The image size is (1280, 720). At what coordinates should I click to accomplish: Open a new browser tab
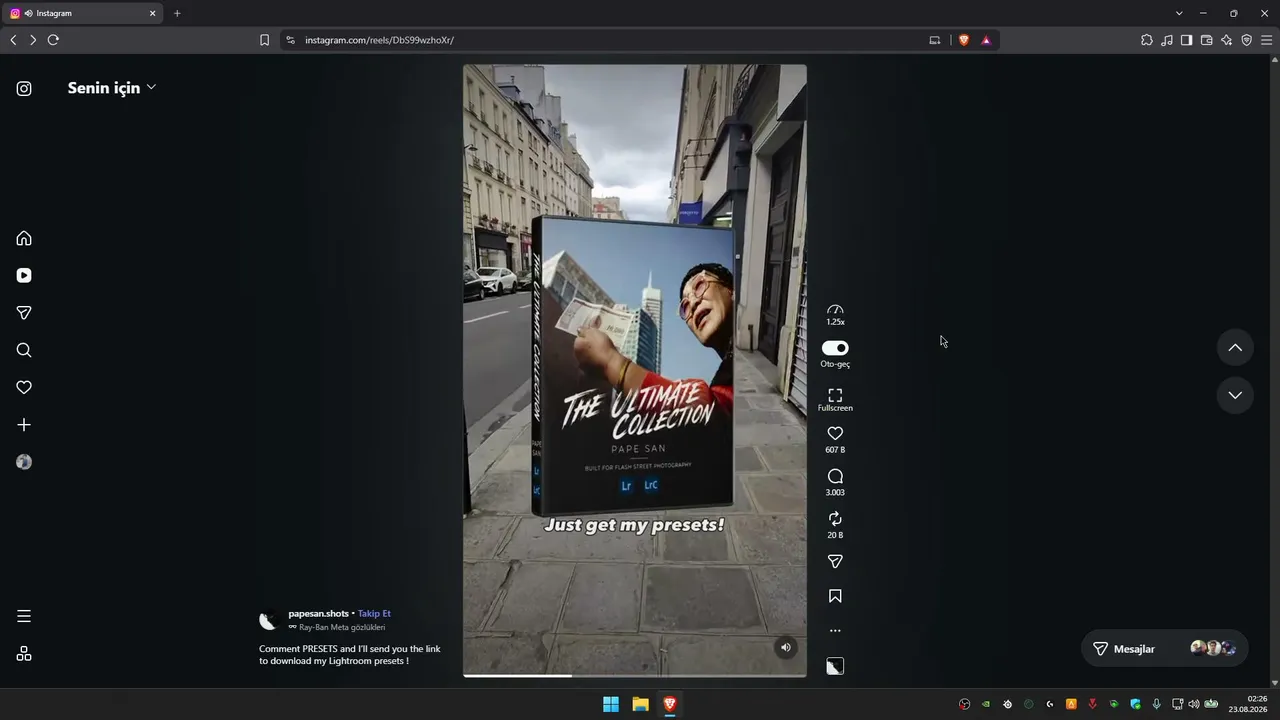click(177, 13)
